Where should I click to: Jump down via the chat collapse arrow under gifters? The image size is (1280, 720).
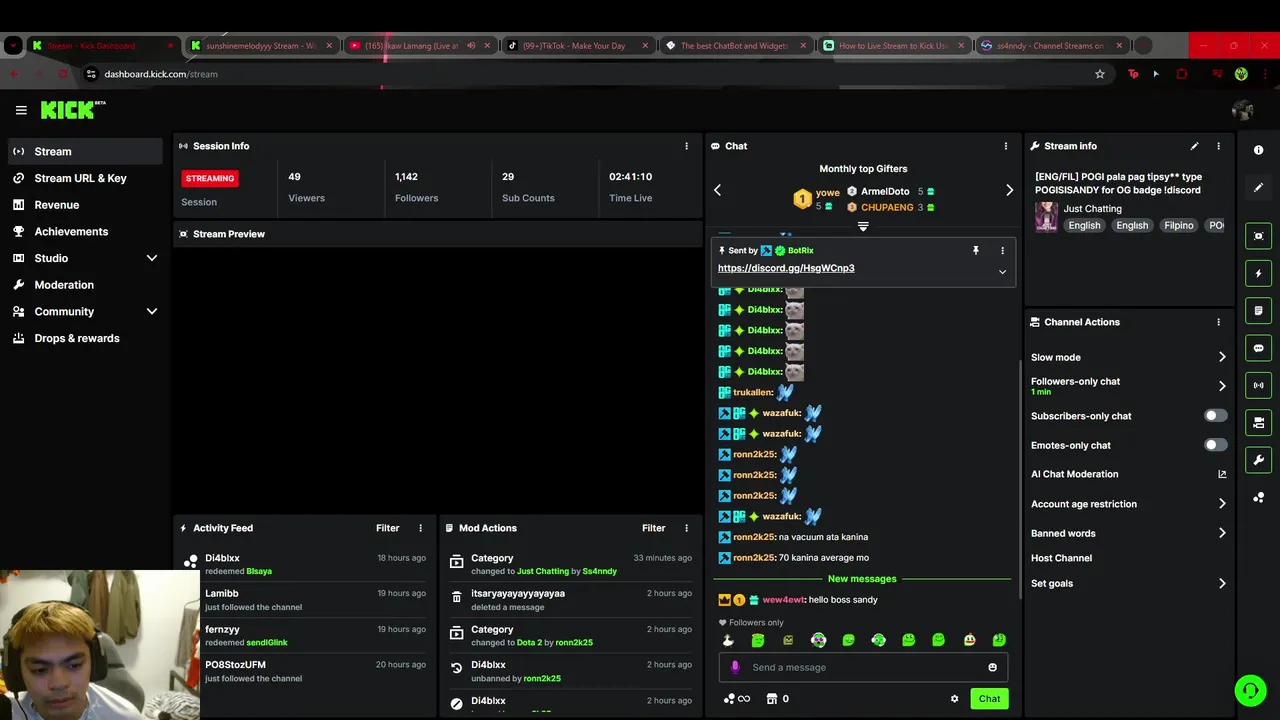pyautogui.click(x=863, y=226)
